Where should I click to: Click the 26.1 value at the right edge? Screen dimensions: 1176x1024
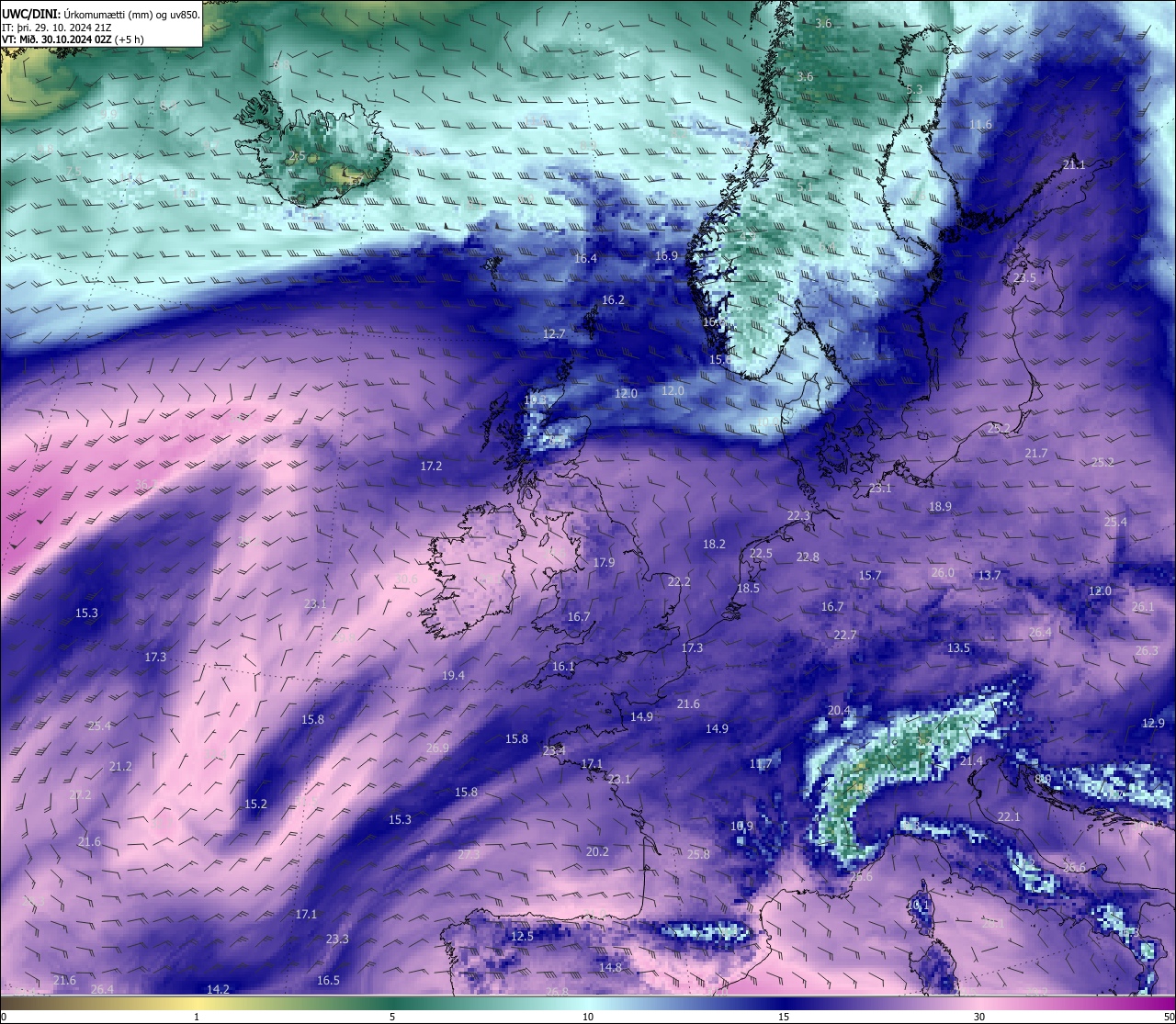1143,606
